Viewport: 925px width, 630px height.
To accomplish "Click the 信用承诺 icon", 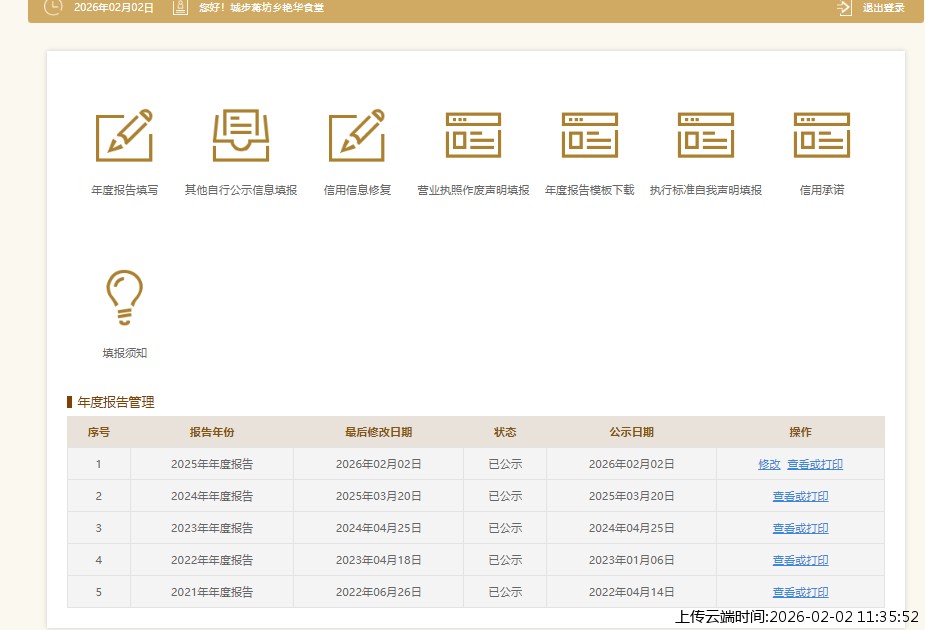I will (821, 135).
